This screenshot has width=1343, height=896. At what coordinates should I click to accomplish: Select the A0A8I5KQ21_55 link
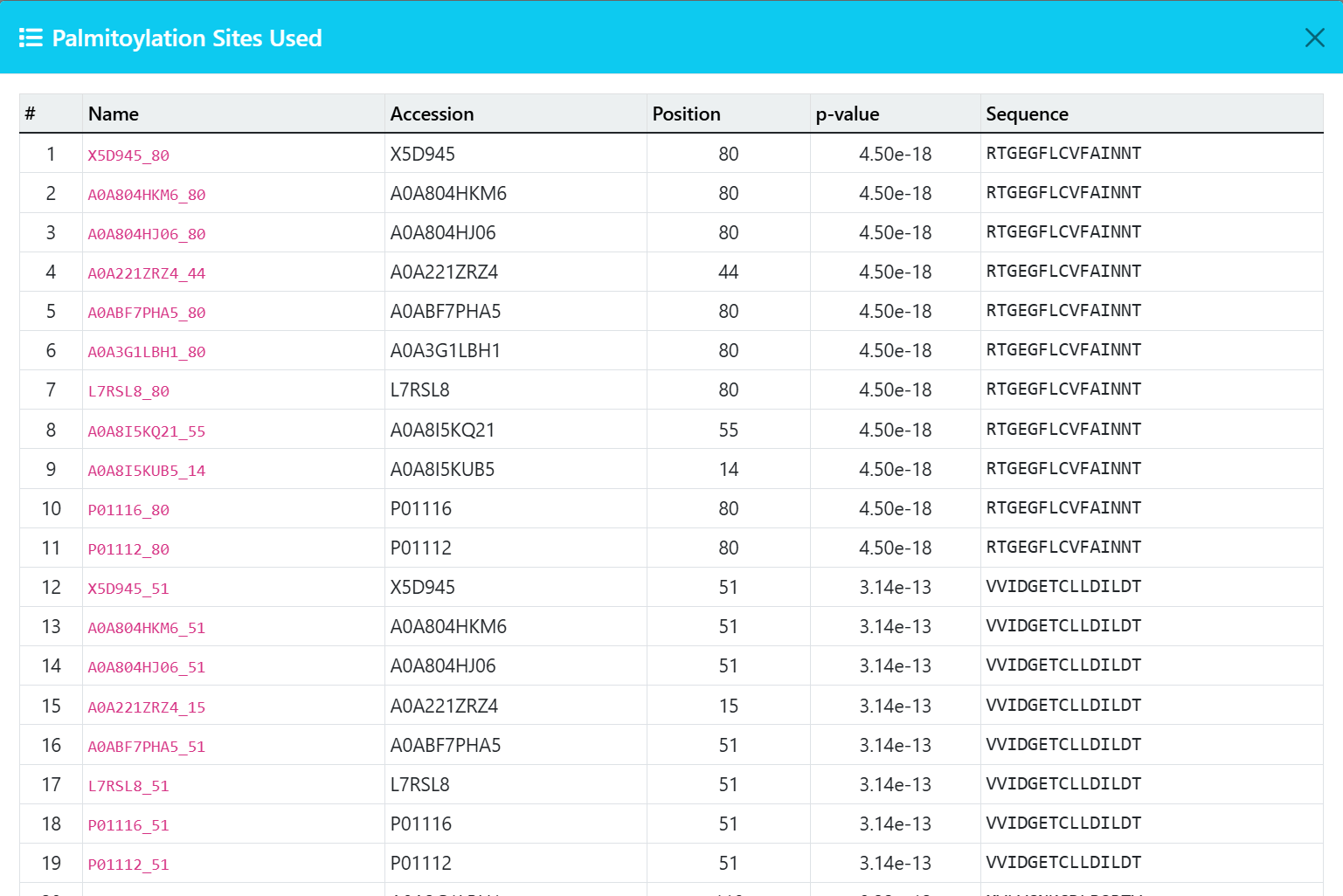[147, 431]
